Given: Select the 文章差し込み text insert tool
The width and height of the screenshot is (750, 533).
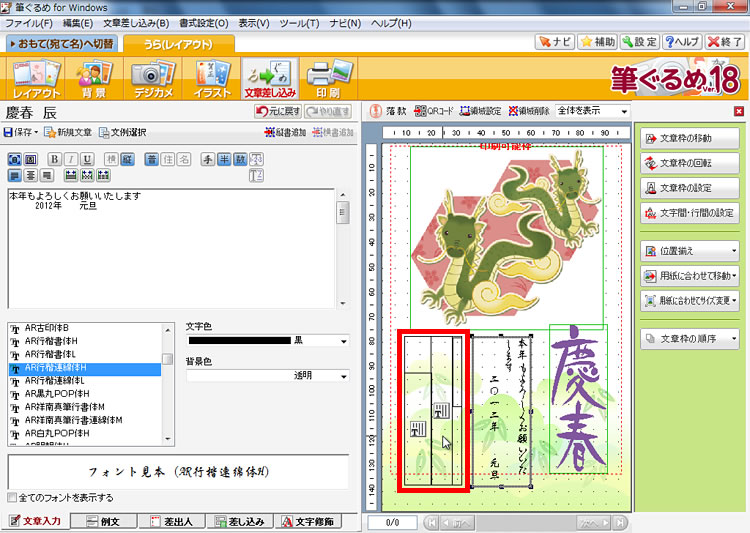Looking at the screenshot, I should pos(270,78).
